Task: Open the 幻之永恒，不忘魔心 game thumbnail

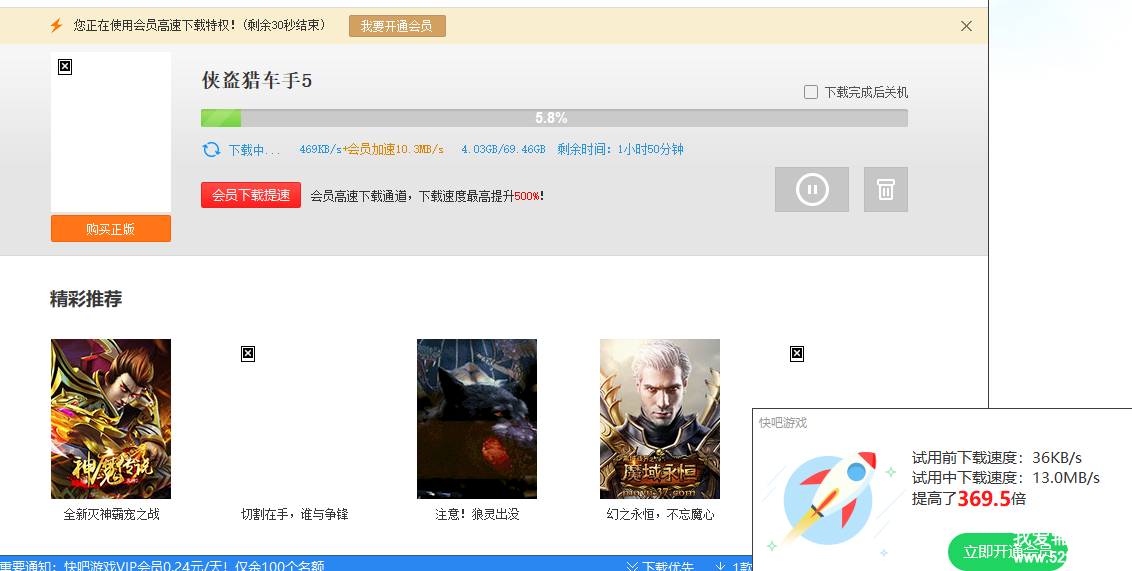Action: point(660,419)
